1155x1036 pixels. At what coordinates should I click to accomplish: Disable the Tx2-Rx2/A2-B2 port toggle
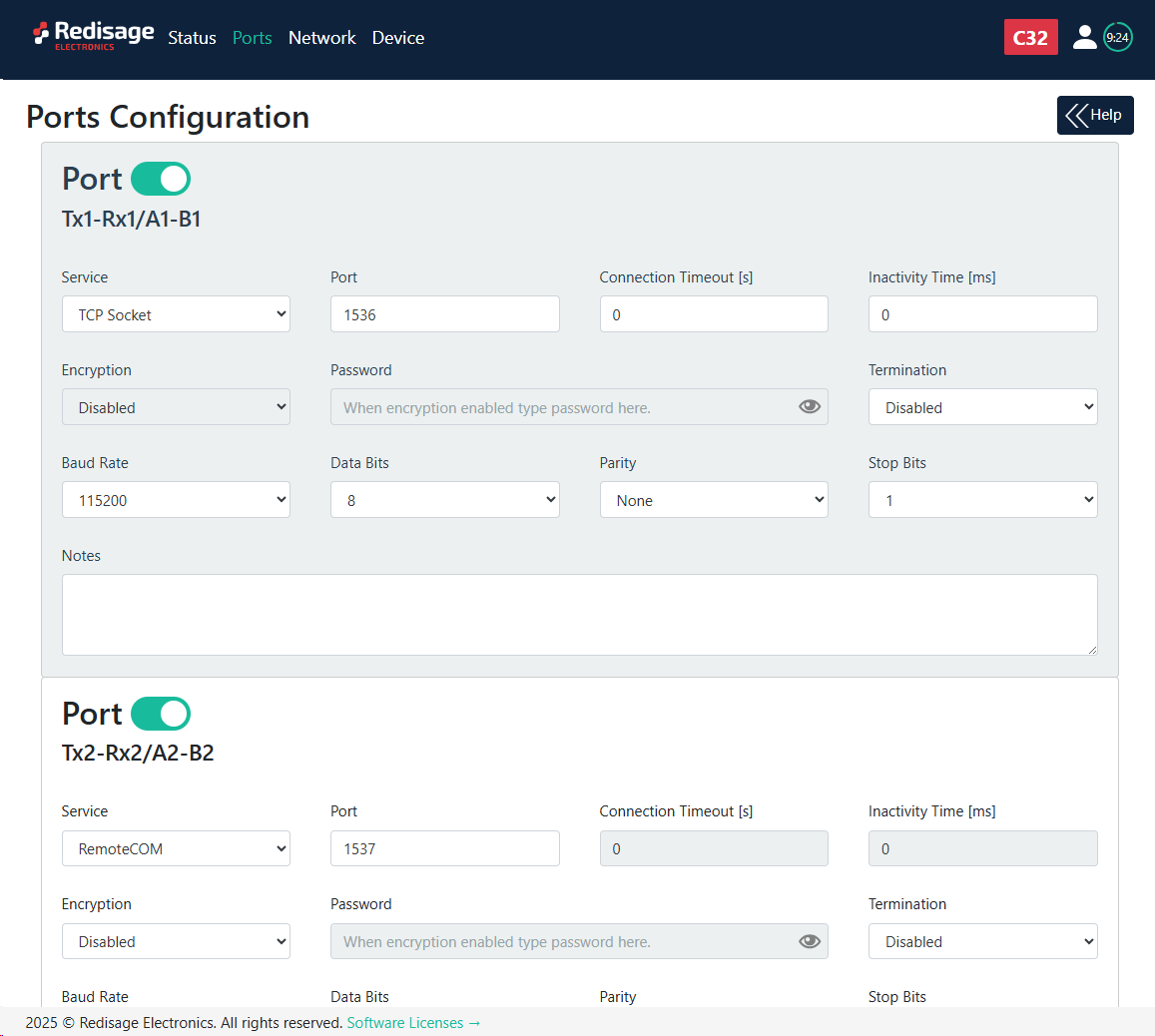(x=161, y=714)
